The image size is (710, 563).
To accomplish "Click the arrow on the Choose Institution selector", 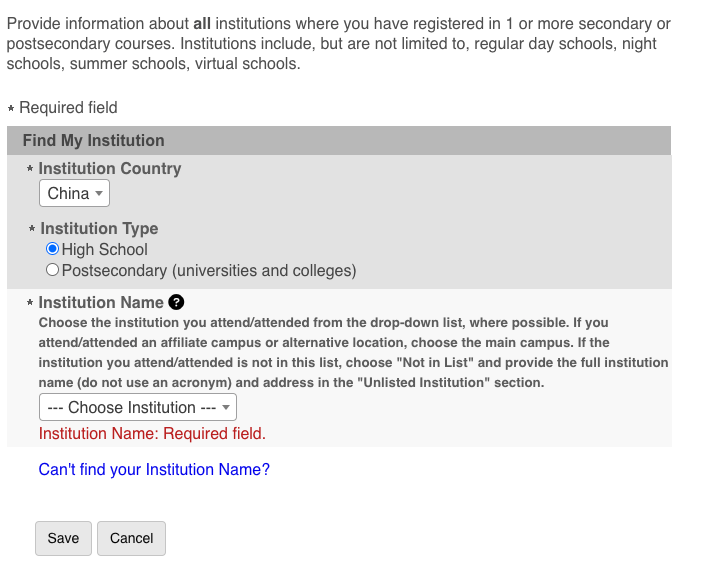I will point(227,407).
